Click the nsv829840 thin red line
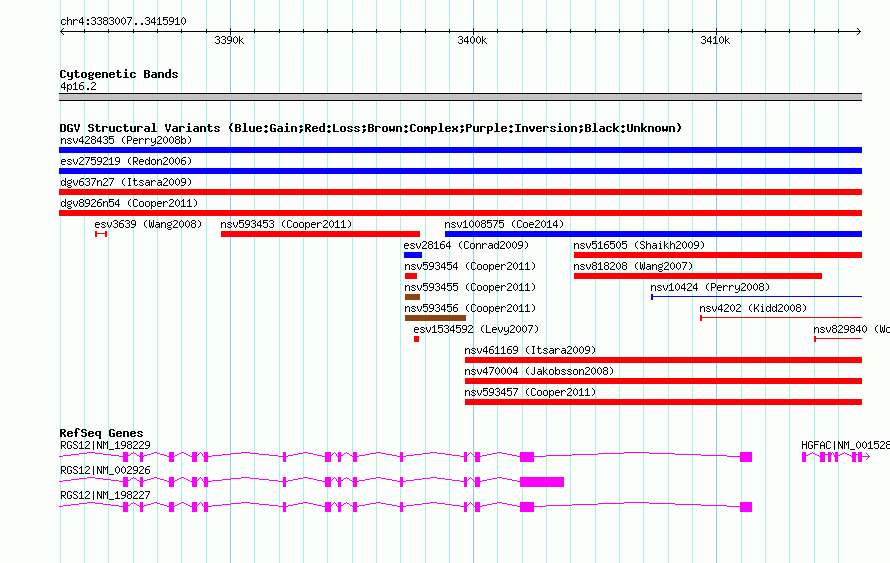 coord(838,339)
